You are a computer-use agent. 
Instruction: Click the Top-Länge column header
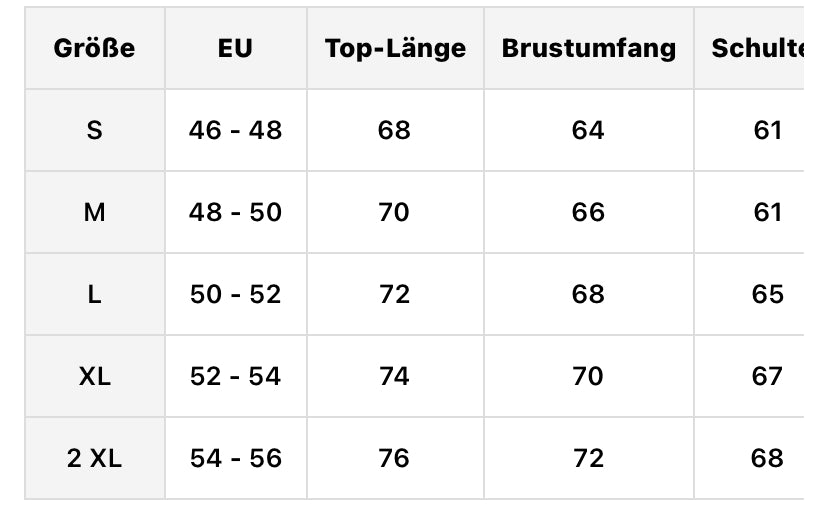point(395,48)
